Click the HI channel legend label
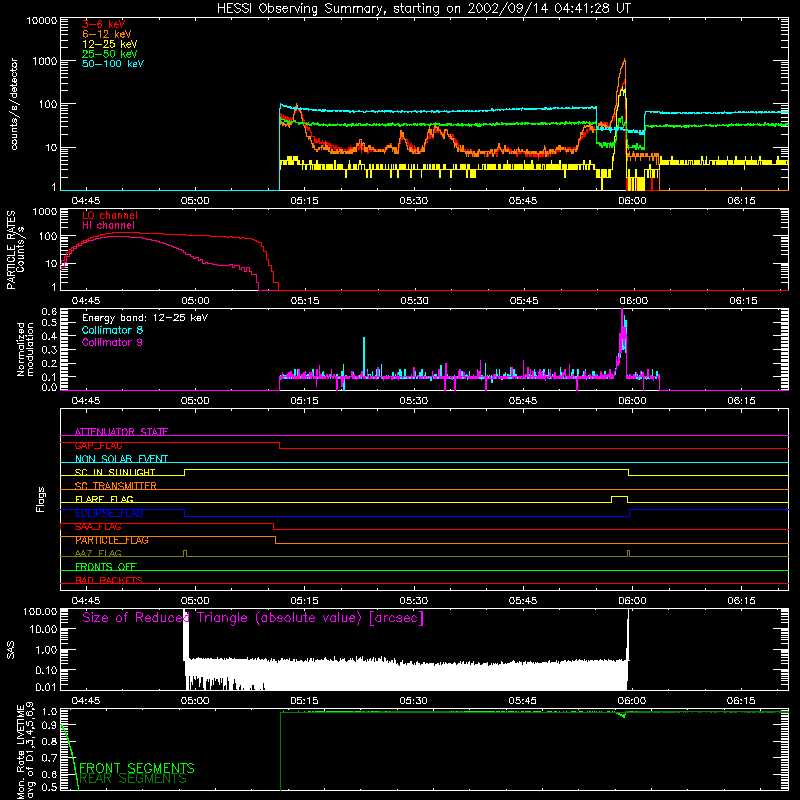The height and width of the screenshot is (800, 800). click(x=108, y=226)
